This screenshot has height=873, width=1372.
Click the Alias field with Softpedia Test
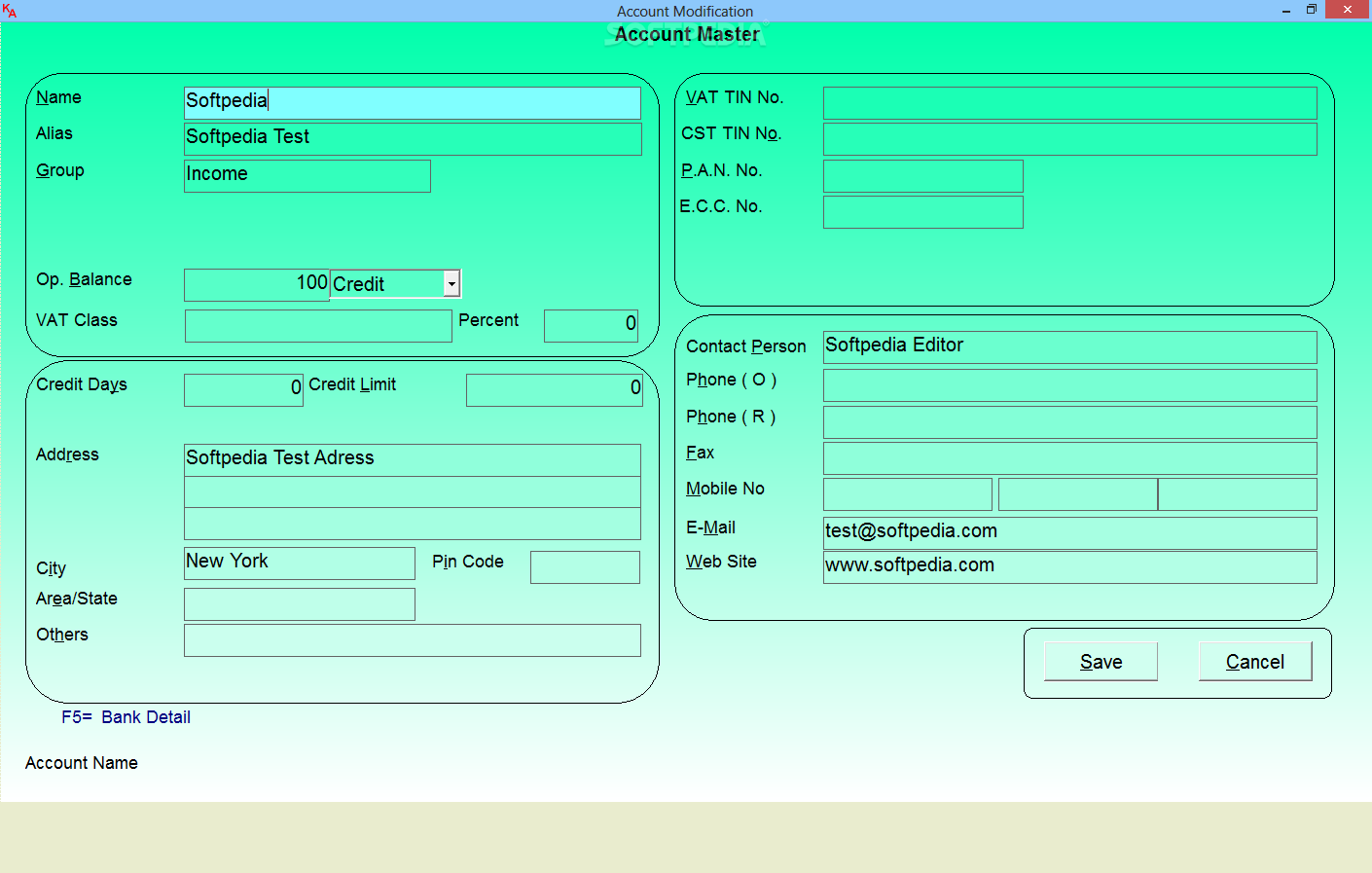point(413,139)
